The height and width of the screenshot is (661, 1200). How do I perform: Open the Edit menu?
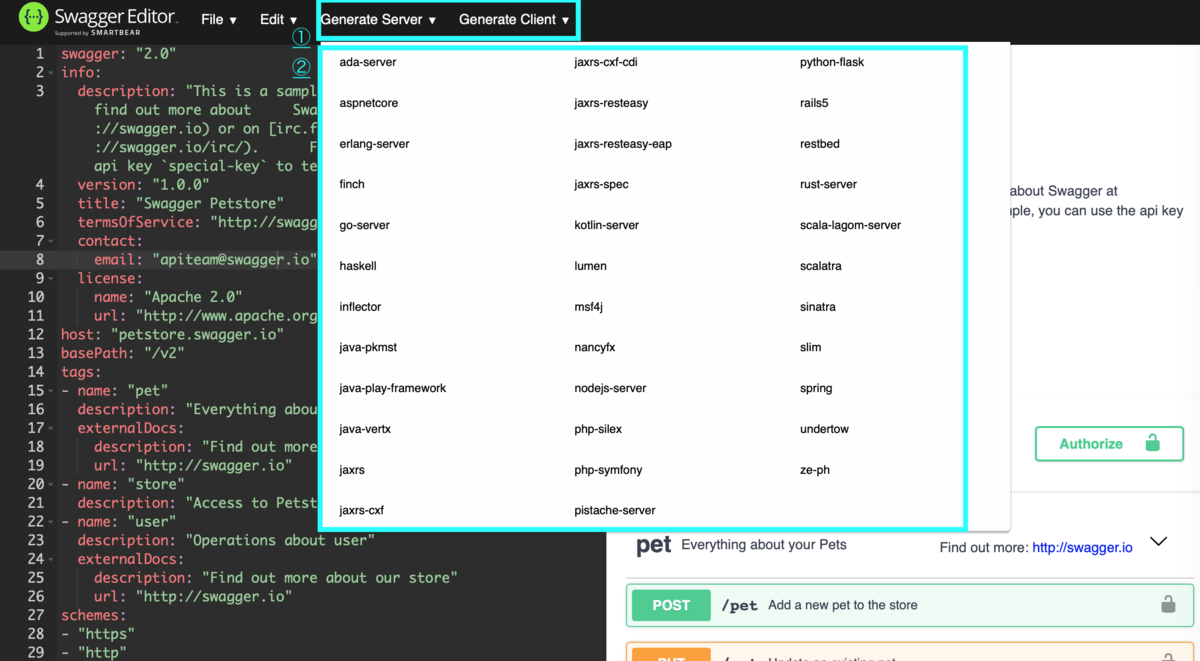(x=279, y=19)
